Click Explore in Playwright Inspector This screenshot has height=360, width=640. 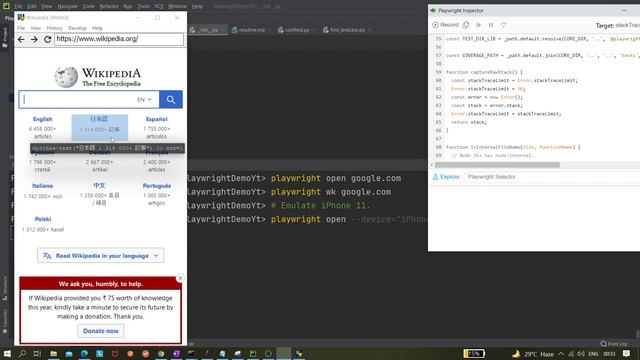[x=446, y=177]
